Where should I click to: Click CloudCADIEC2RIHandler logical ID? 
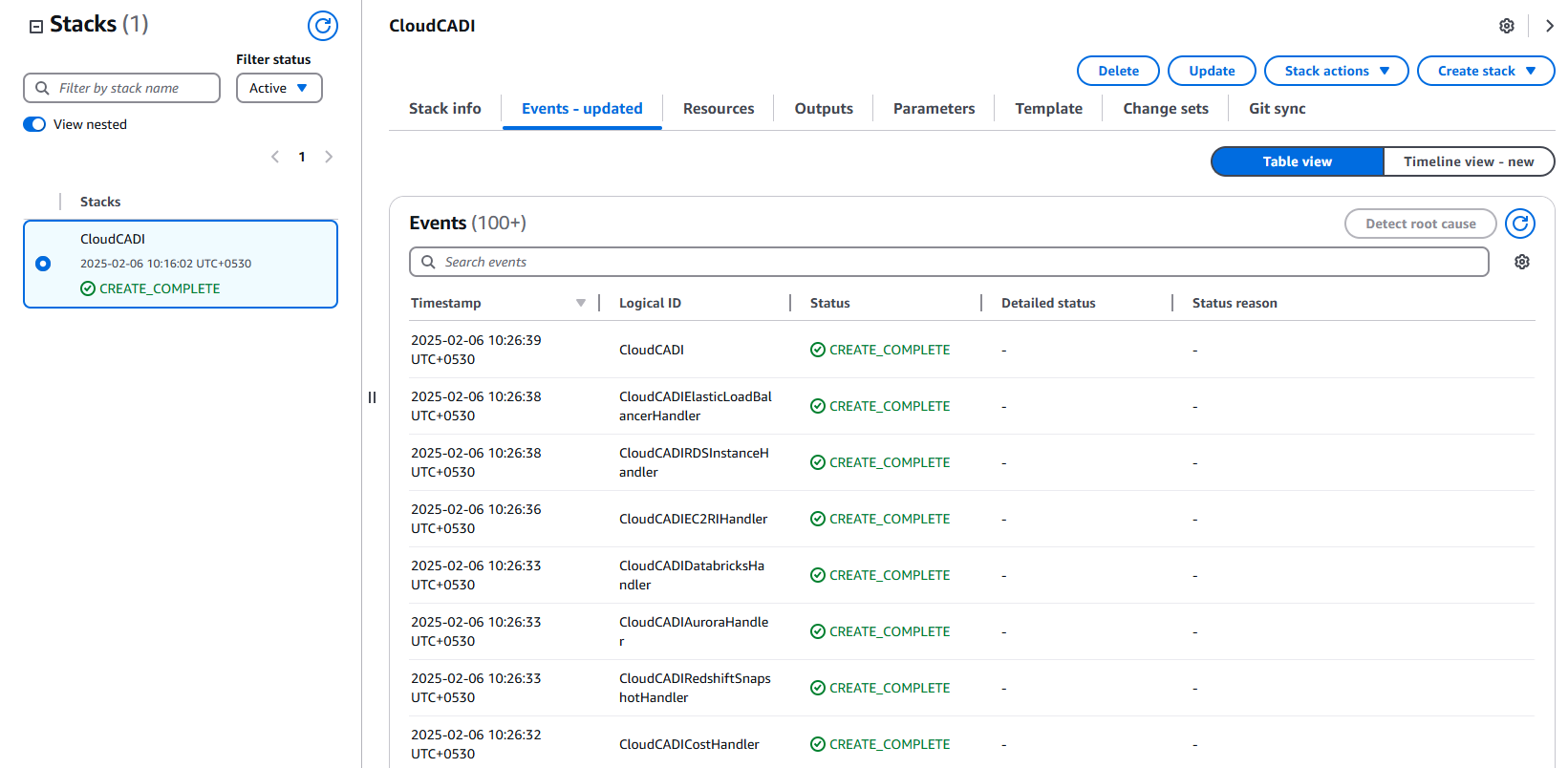pos(693,519)
